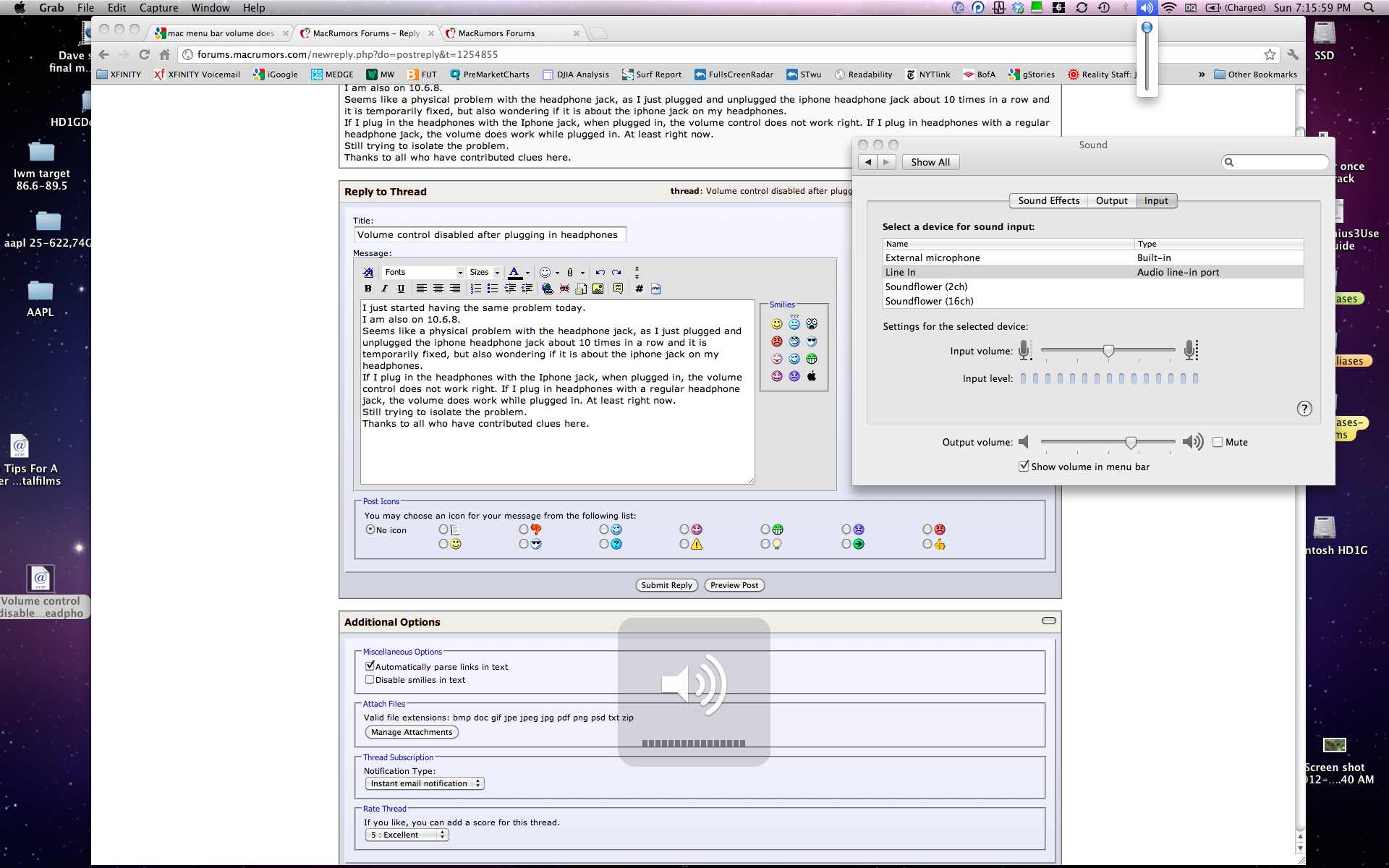This screenshot has height=868, width=1389.
Task: Click the Output volume slider knob
Action: (x=1131, y=442)
